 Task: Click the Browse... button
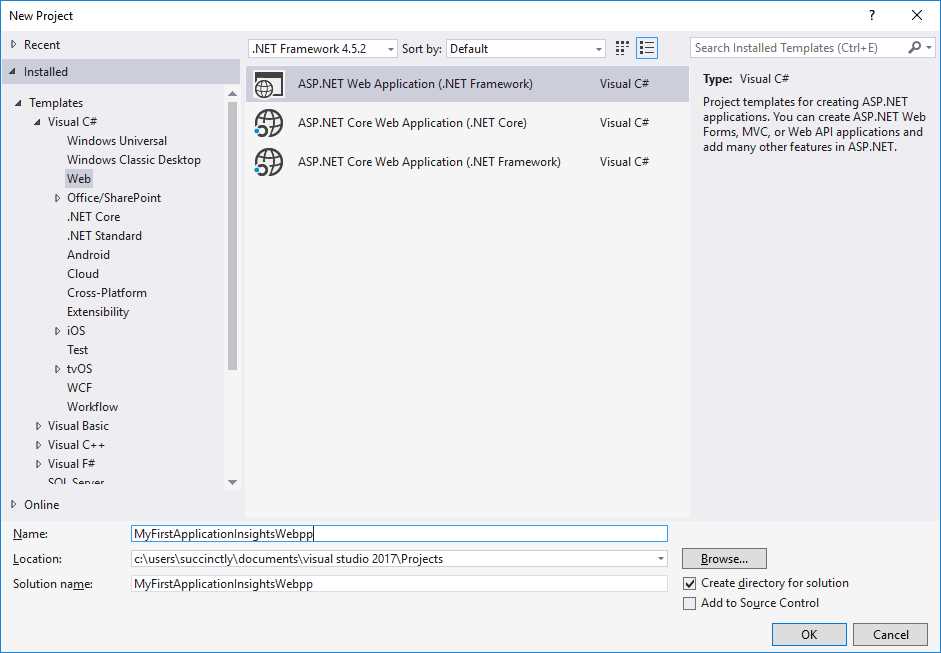click(x=724, y=559)
